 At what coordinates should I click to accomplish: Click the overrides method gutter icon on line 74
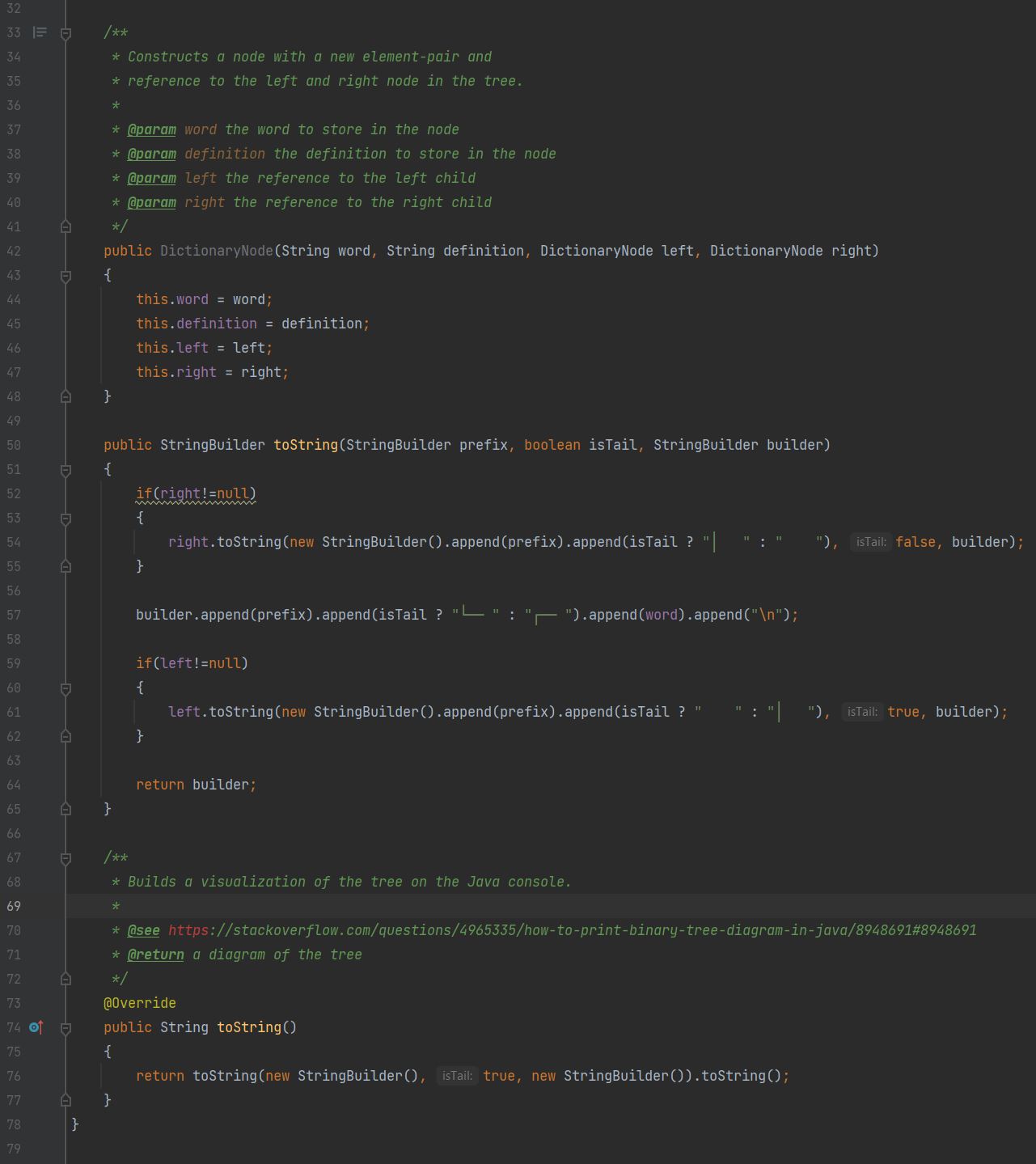pos(36,1027)
